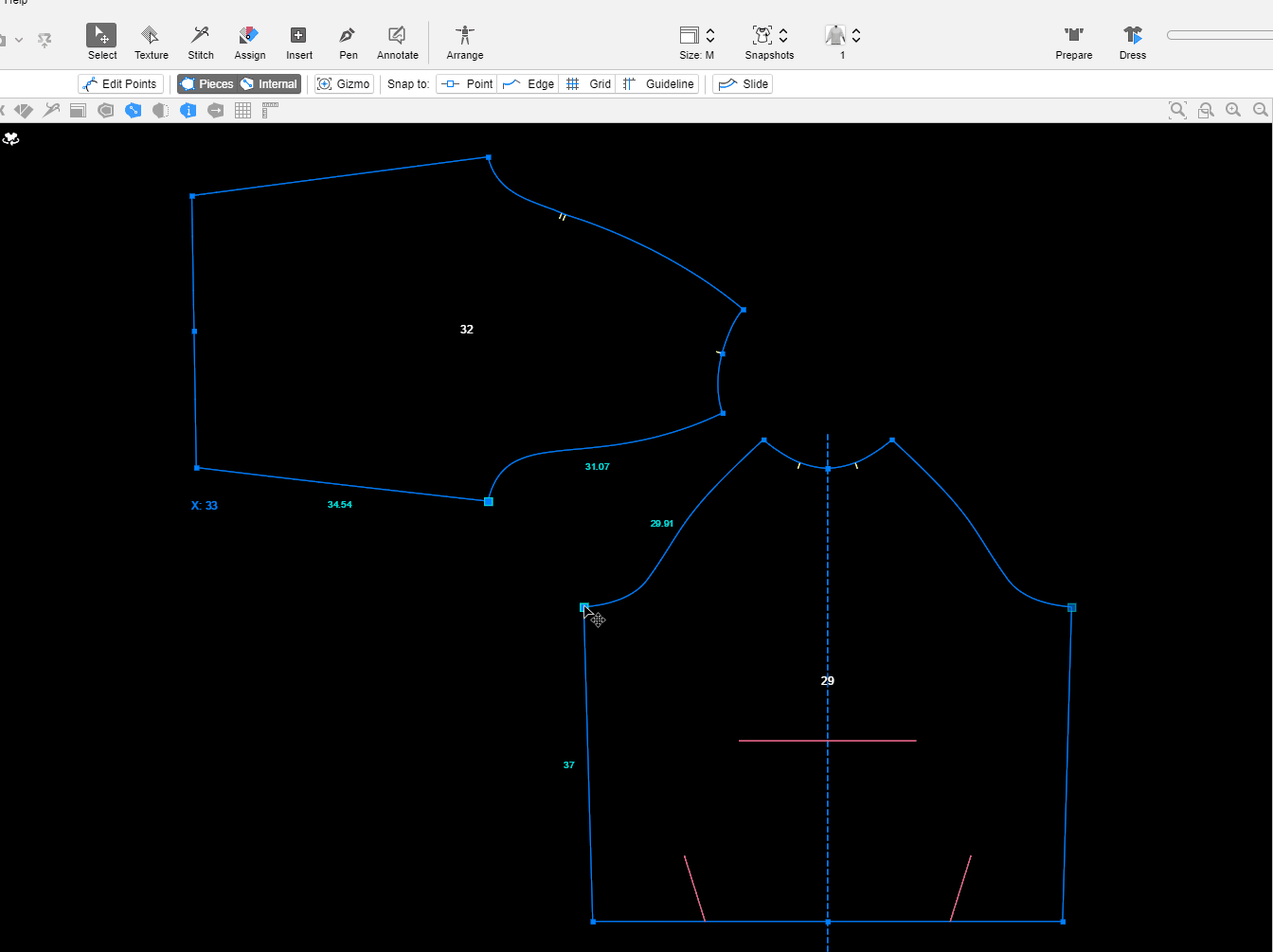
Task: Click the zoom to selection icon
Action: 1206,110
